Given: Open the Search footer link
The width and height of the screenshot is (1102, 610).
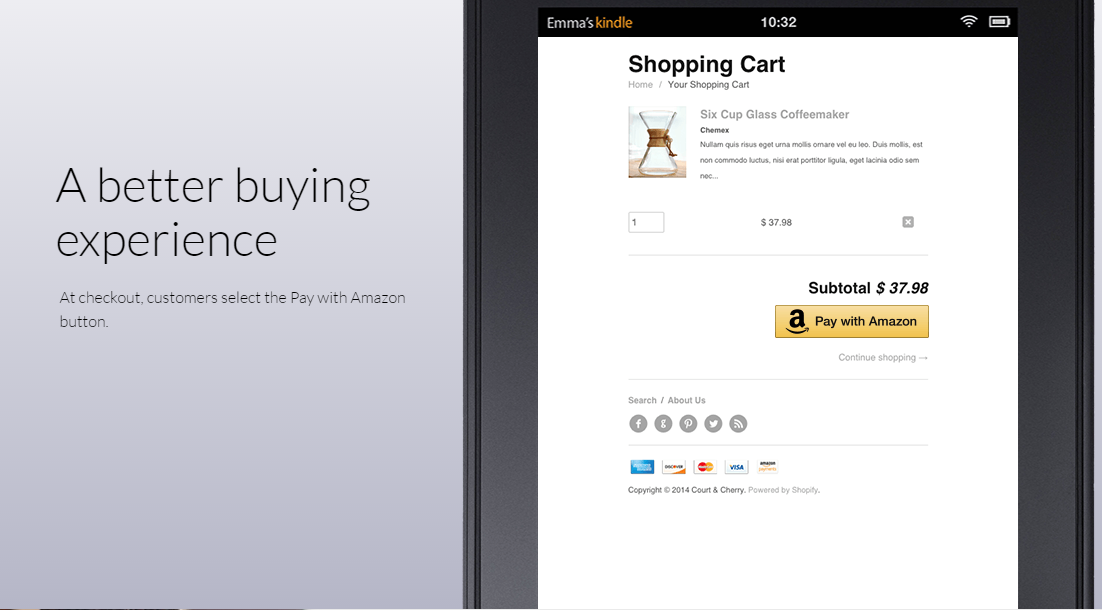Looking at the screenshot, I should [x=642, y=401].
